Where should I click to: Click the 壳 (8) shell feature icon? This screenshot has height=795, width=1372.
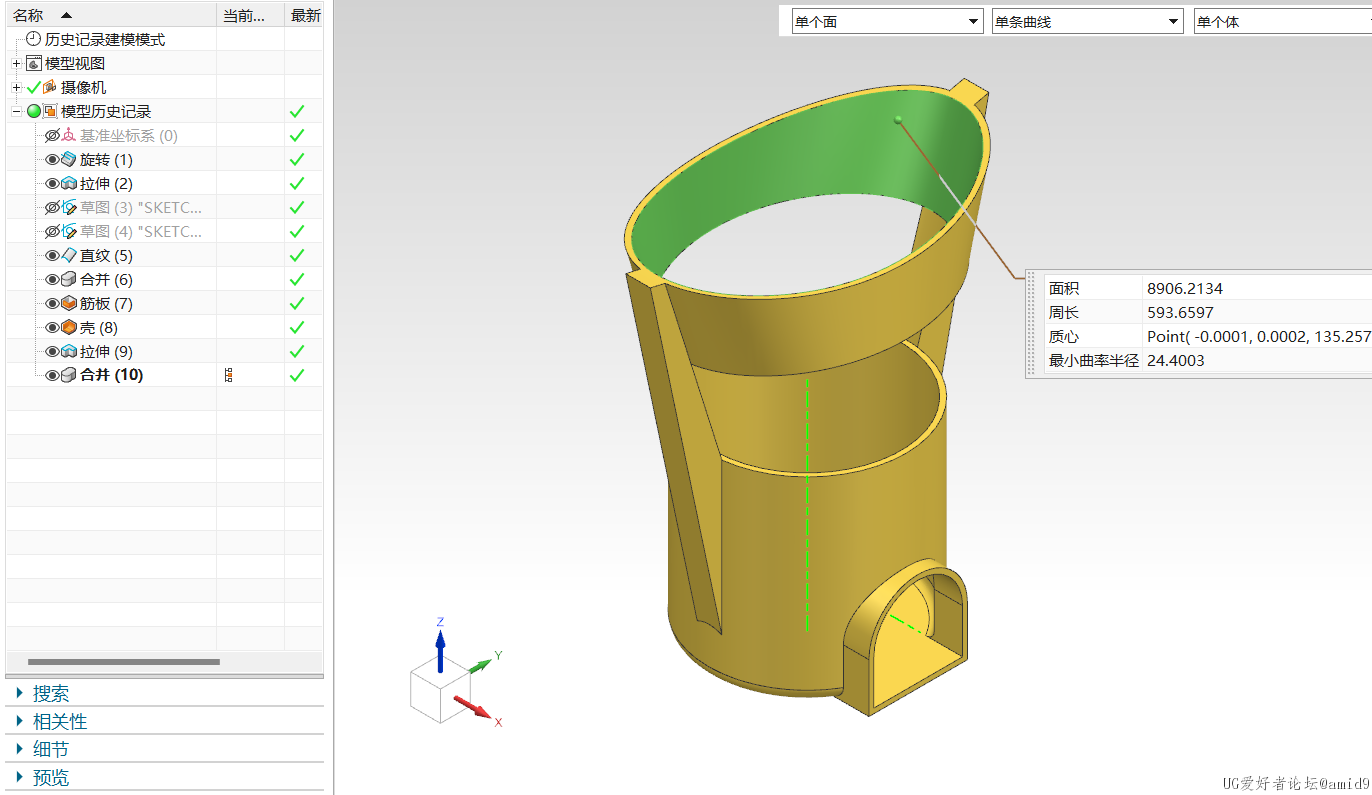pyautogui.click(x=69, y=327)
